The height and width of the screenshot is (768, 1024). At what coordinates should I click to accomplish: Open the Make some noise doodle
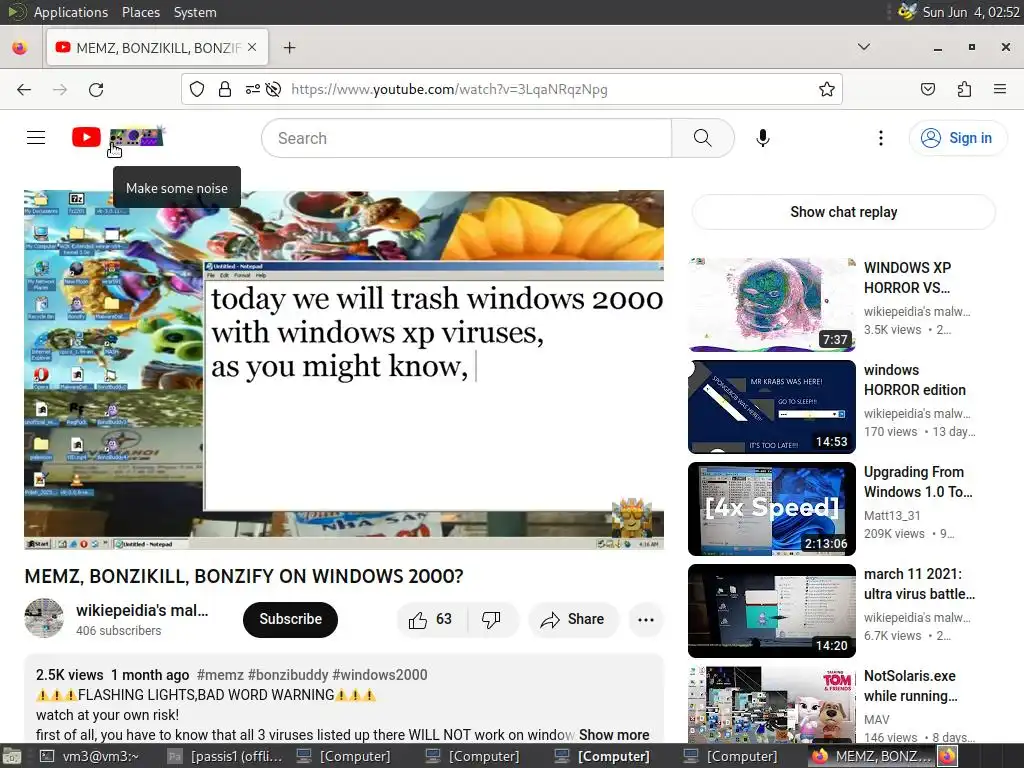tap(136, 136)
